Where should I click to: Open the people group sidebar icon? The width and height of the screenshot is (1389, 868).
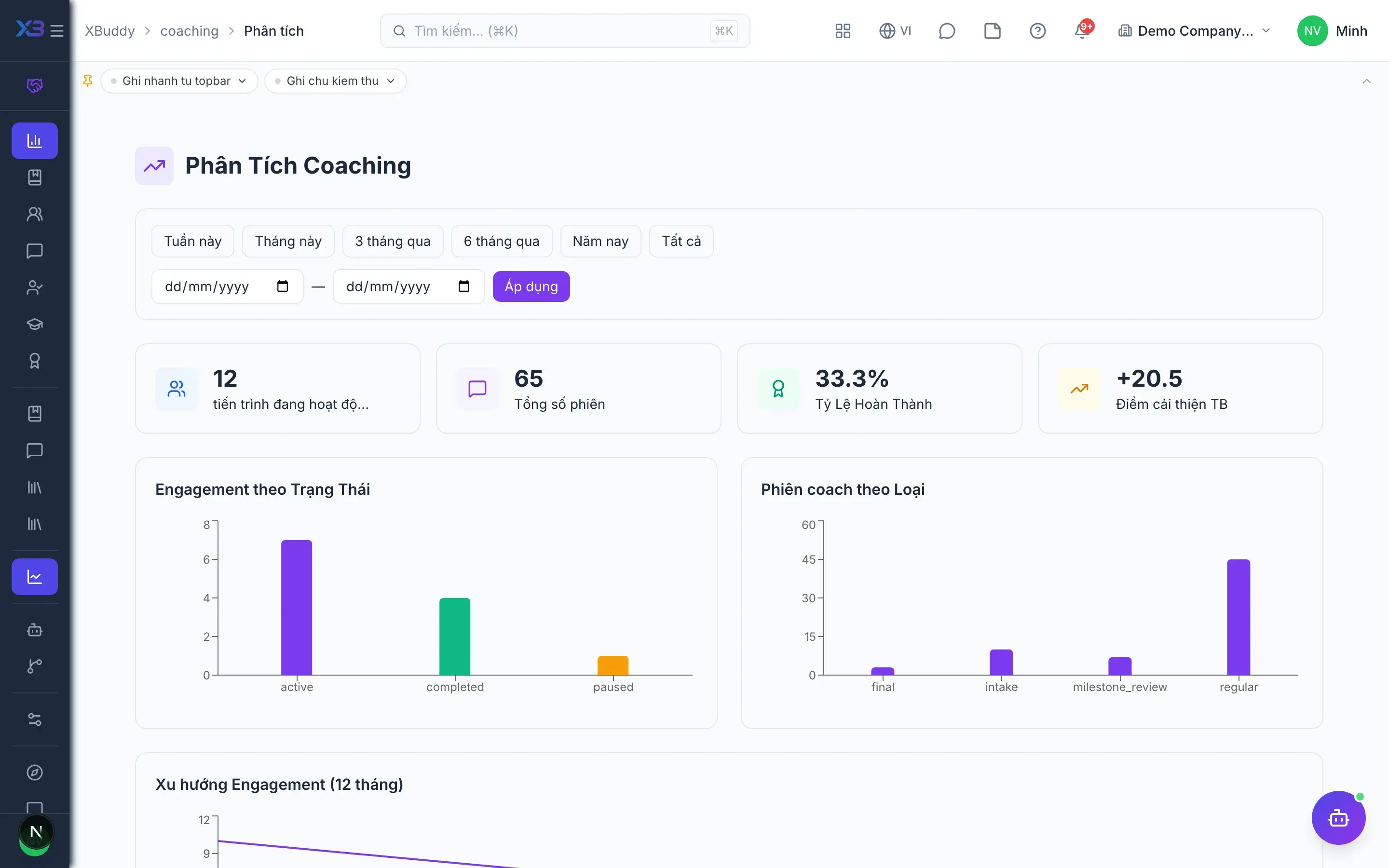[x=34, y=214]
